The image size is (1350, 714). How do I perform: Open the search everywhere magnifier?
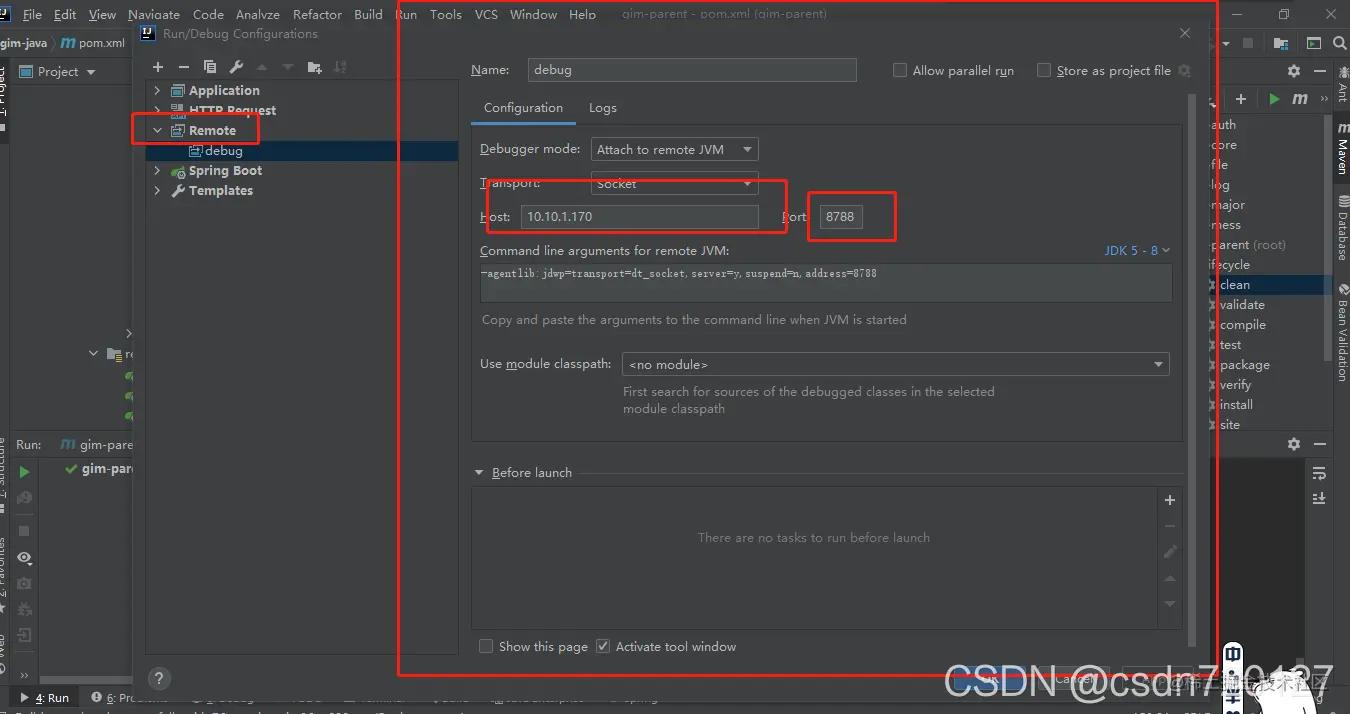tap(1341, 43)
